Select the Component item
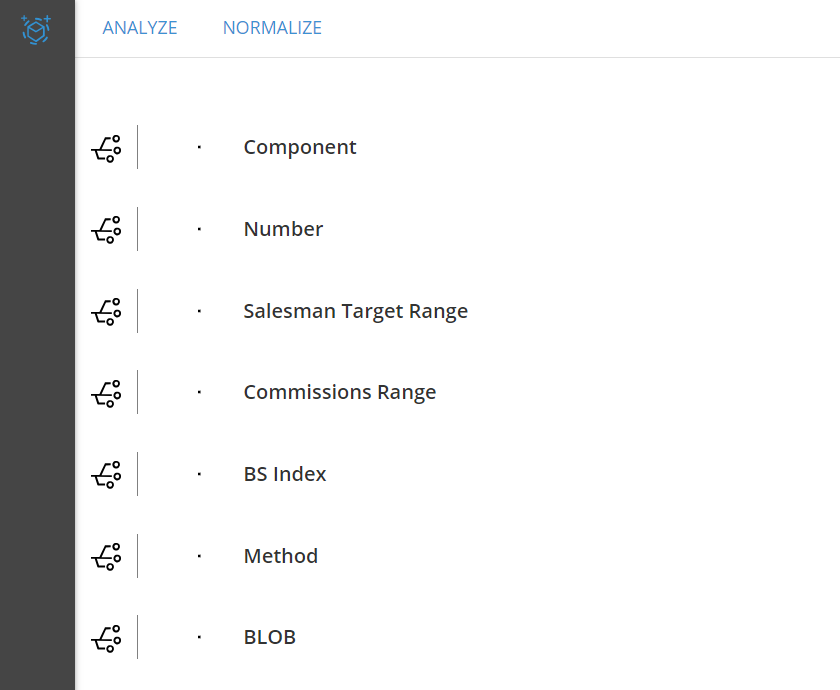Screen dimensions: 840x690 coord(300,147)
